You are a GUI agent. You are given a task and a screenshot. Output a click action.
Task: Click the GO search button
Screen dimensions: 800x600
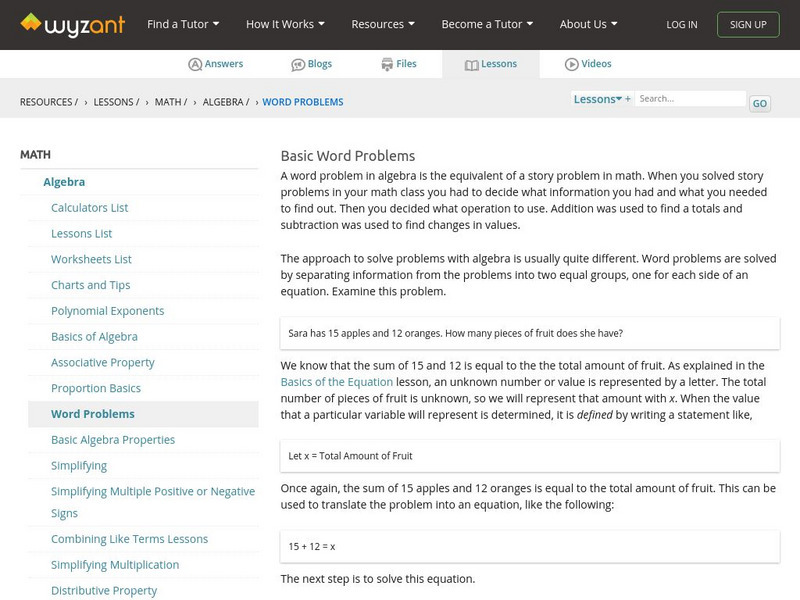pyautogui.click(x=760, y=103)
